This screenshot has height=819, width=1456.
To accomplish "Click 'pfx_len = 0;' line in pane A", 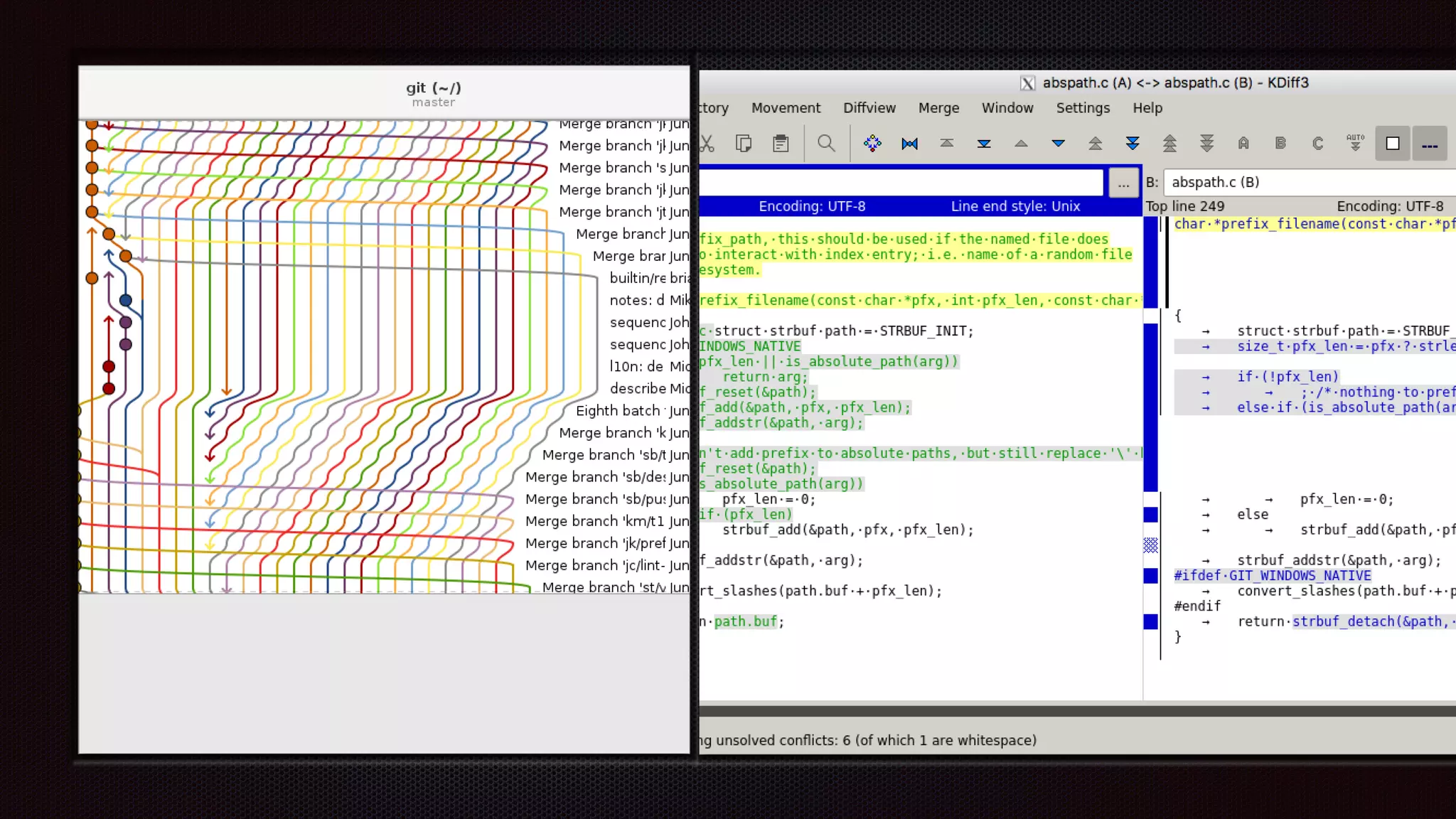I will point(769,500).
